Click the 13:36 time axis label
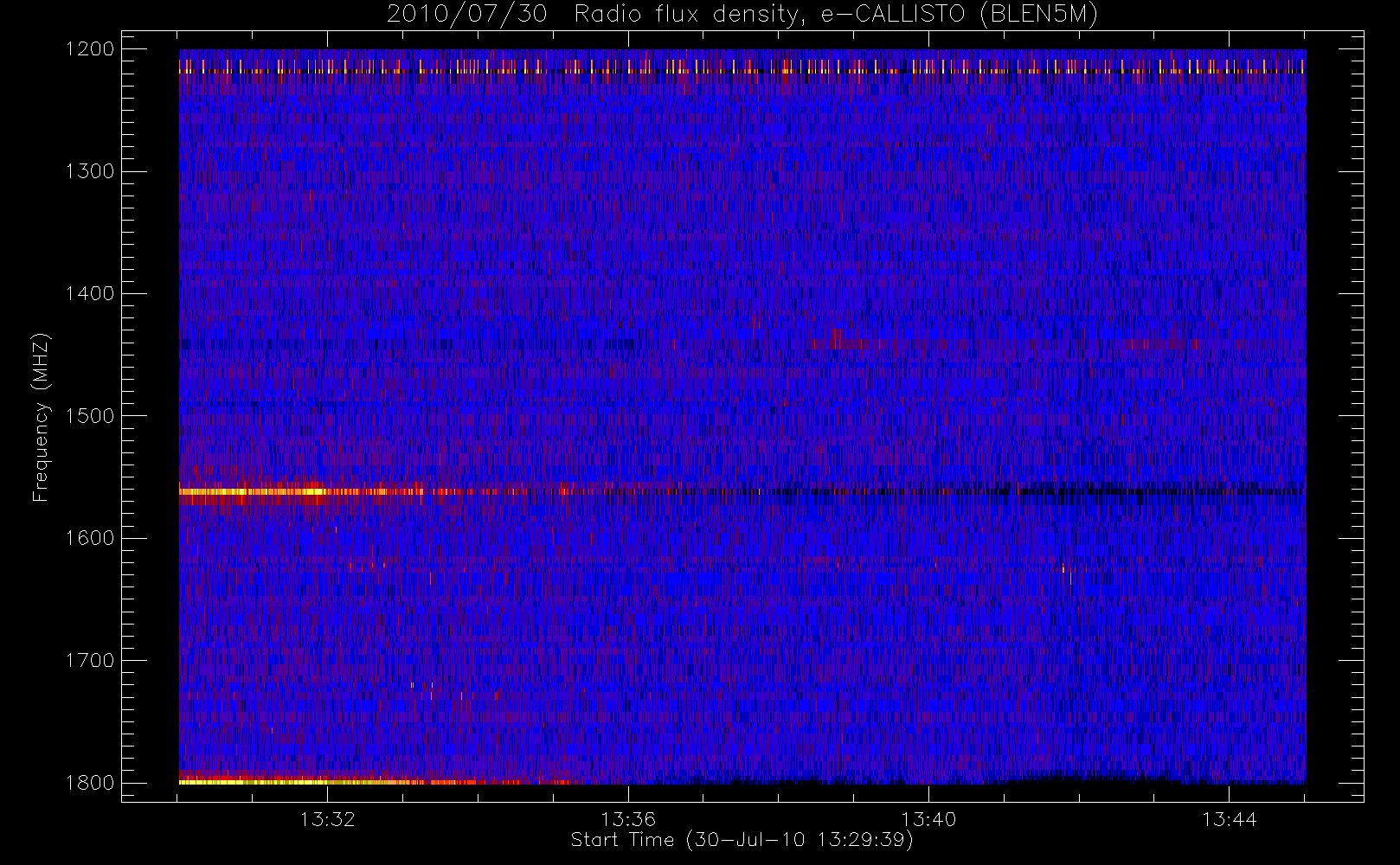Image resolution: width=1400 pixels, height=865 pixels. [628, 818]
